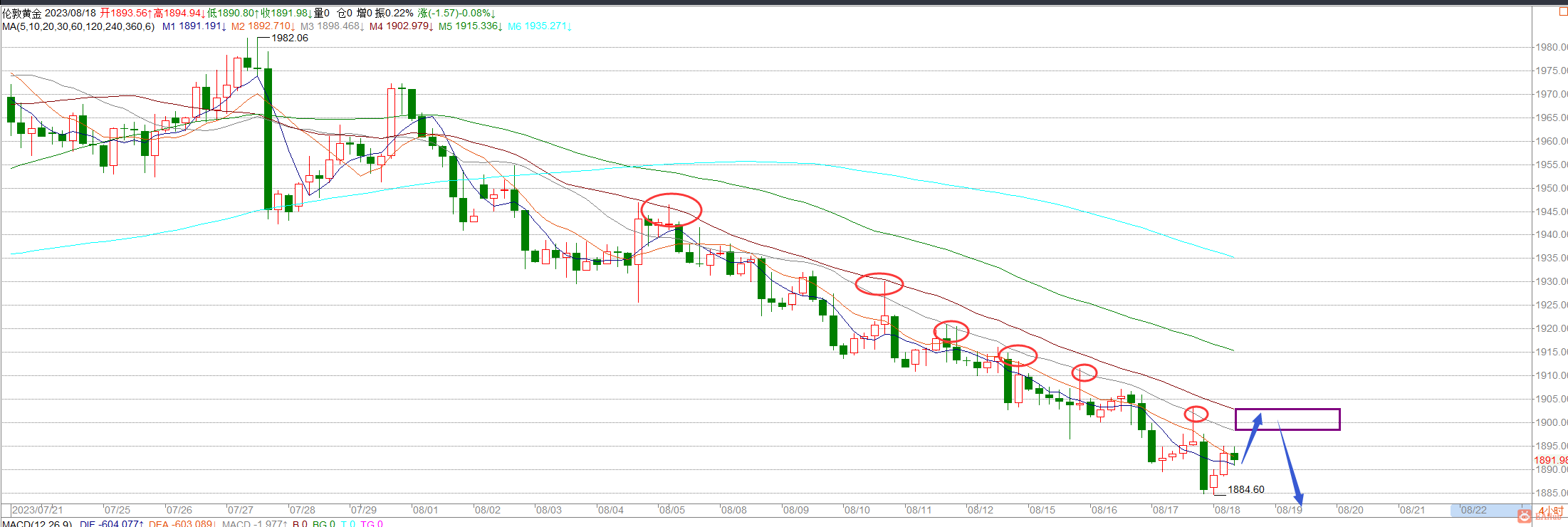Click the 1900 level on price axis
Screen dimensions: 1568x527
(x=1551, y=422)
